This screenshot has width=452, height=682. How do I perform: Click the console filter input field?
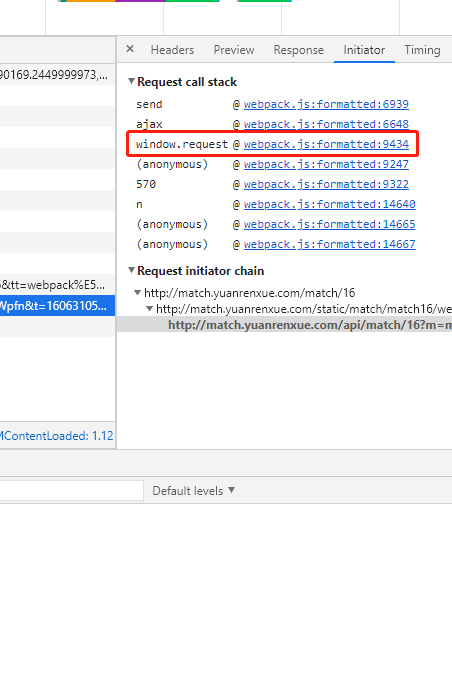tap(71, 491)
